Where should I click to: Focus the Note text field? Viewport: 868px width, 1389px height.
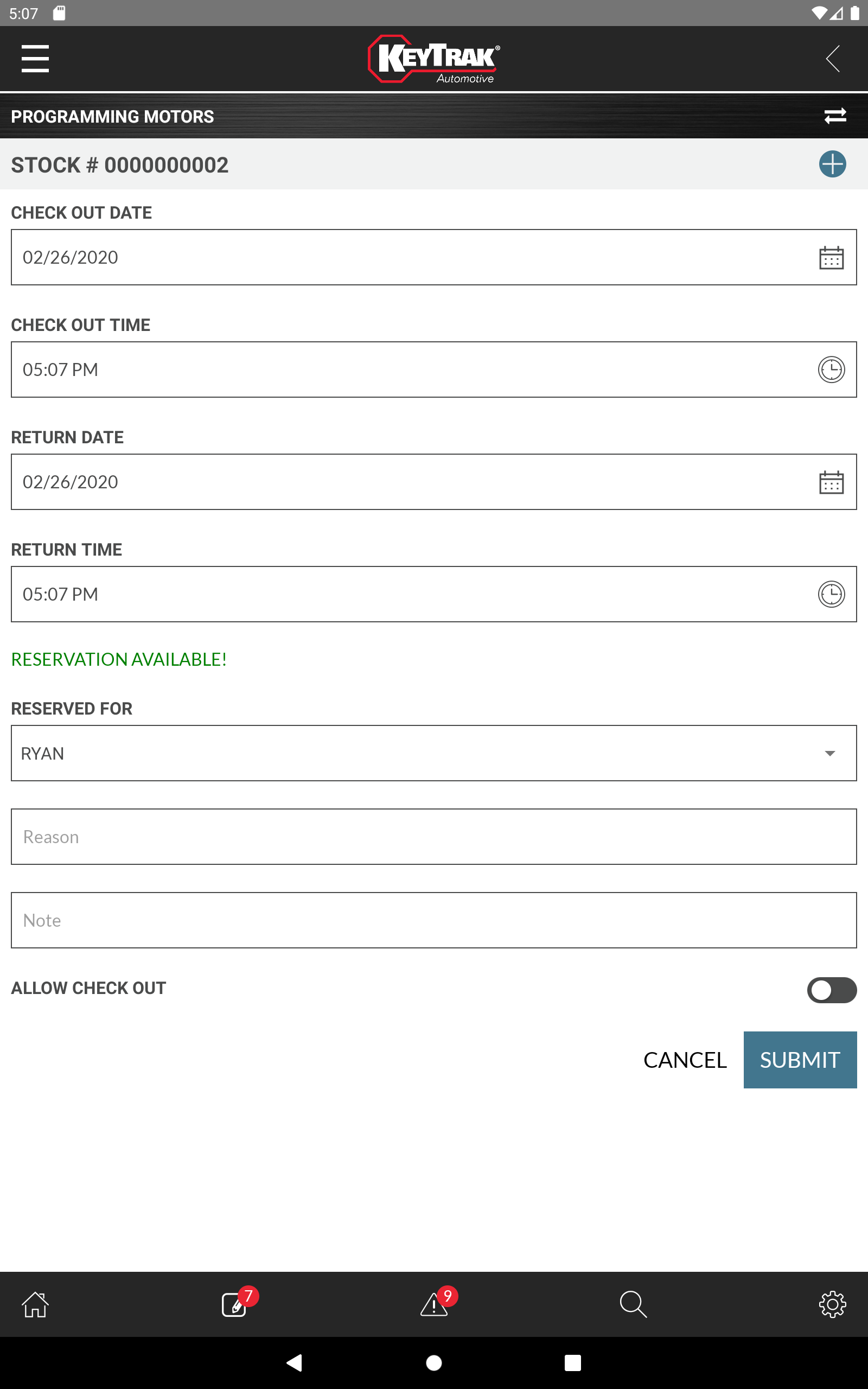pos(434,920)
